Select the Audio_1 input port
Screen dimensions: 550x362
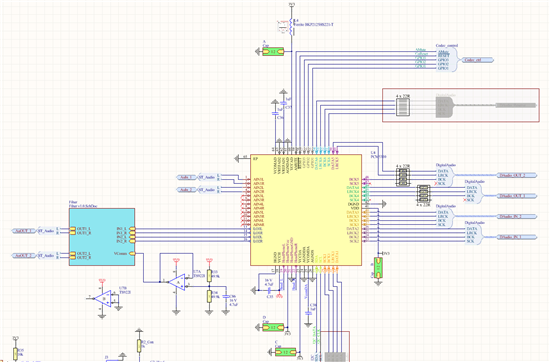187,177
